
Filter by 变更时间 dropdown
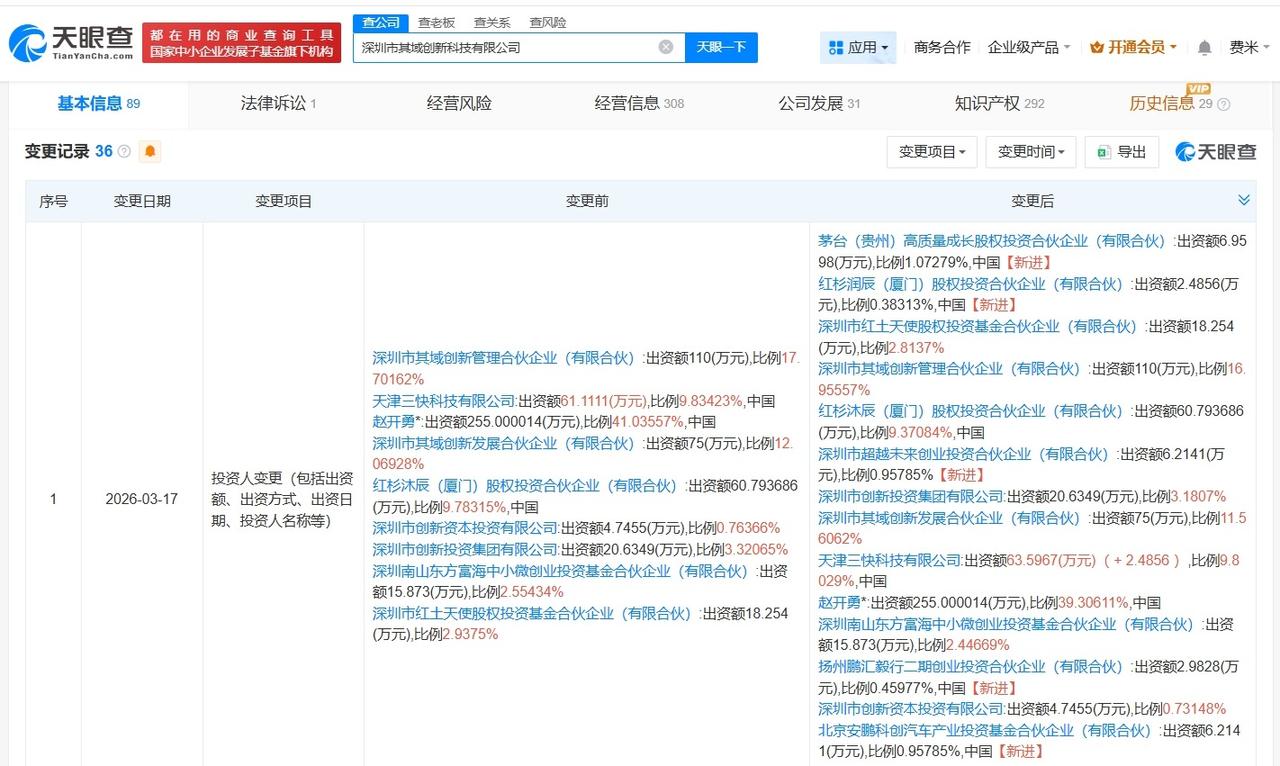point(1031,152)
